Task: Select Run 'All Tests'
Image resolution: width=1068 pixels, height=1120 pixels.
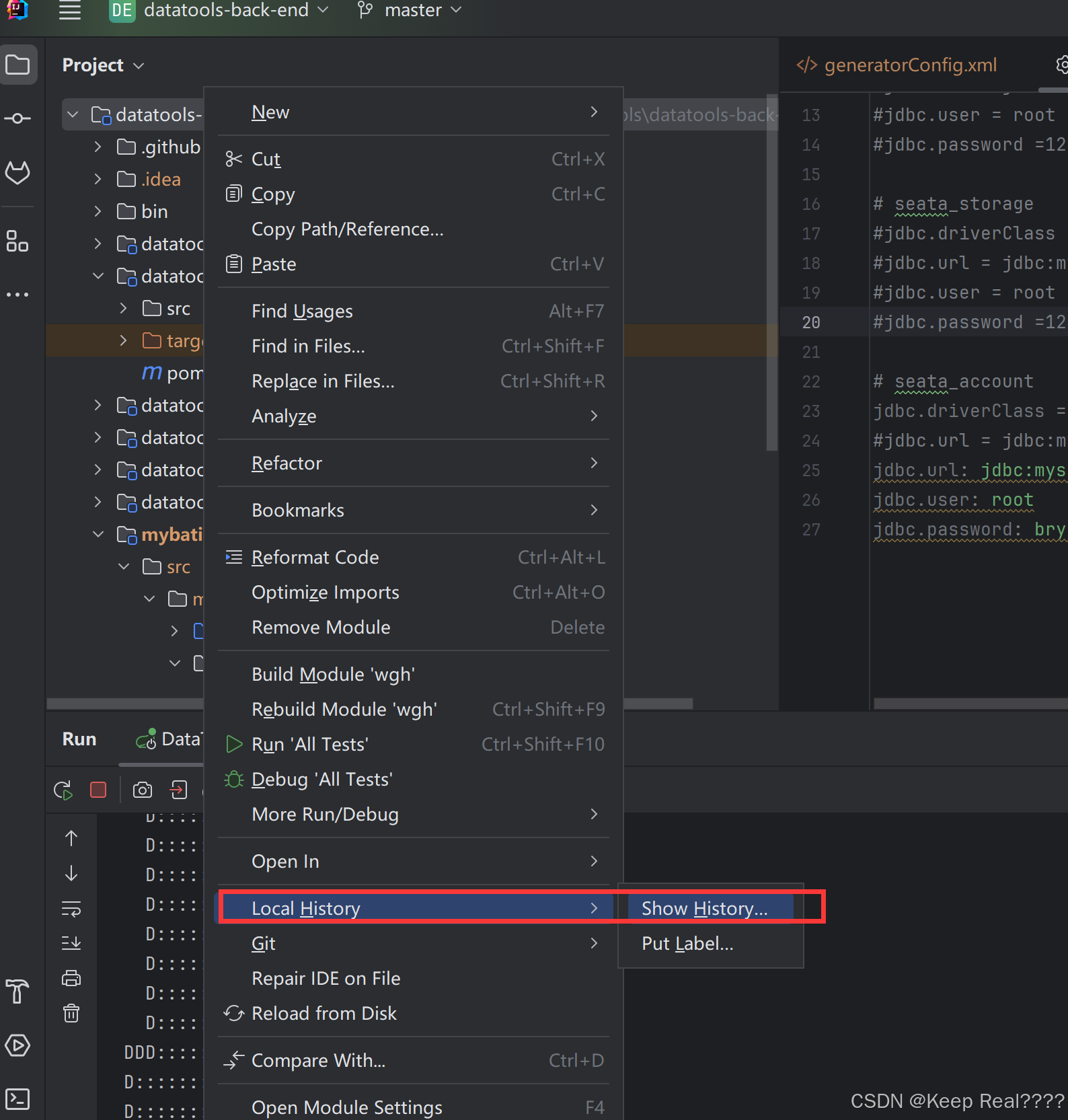Action: coord(414,745)
